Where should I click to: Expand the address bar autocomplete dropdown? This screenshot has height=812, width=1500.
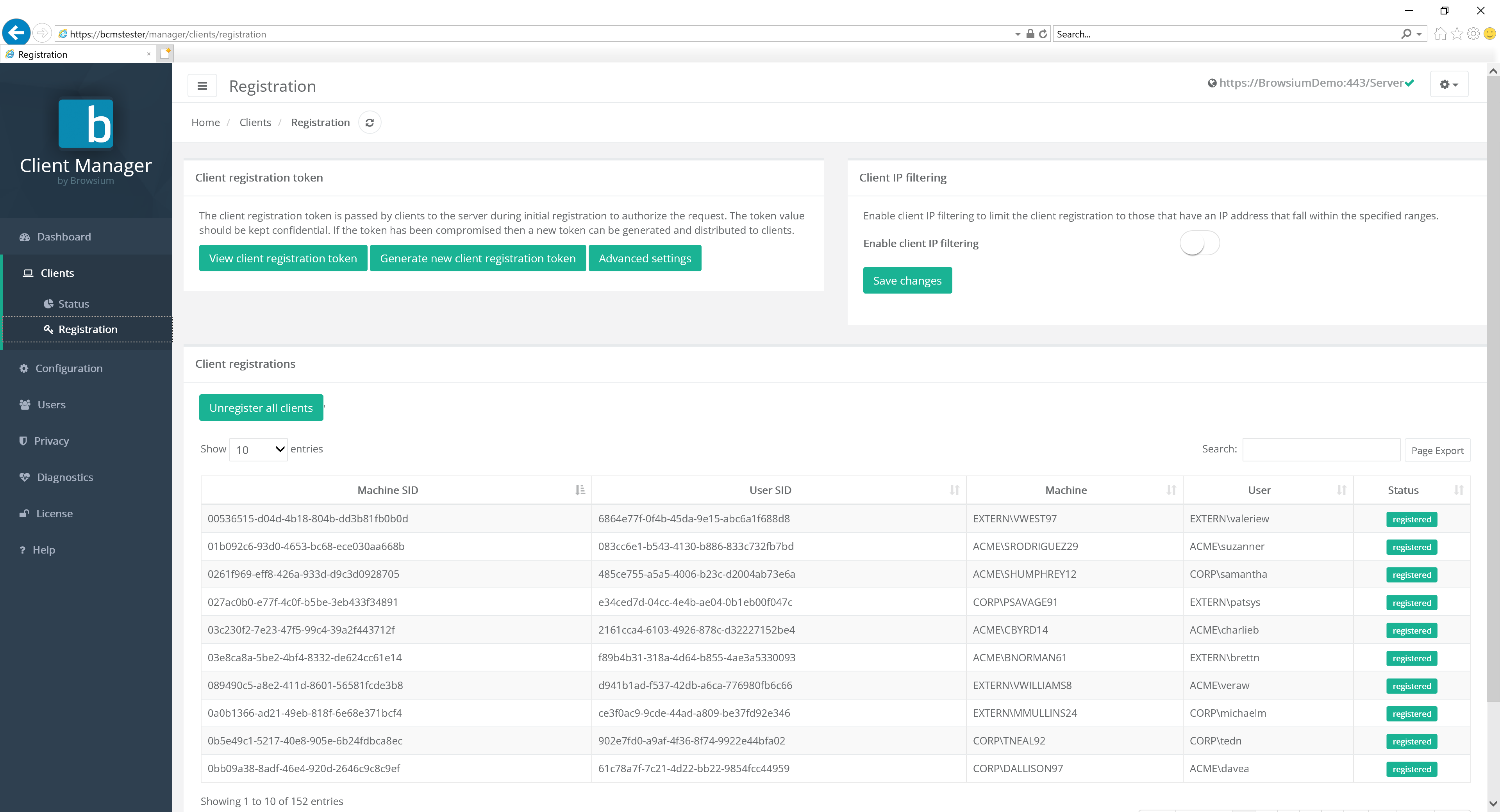(x=1016, y=34)
